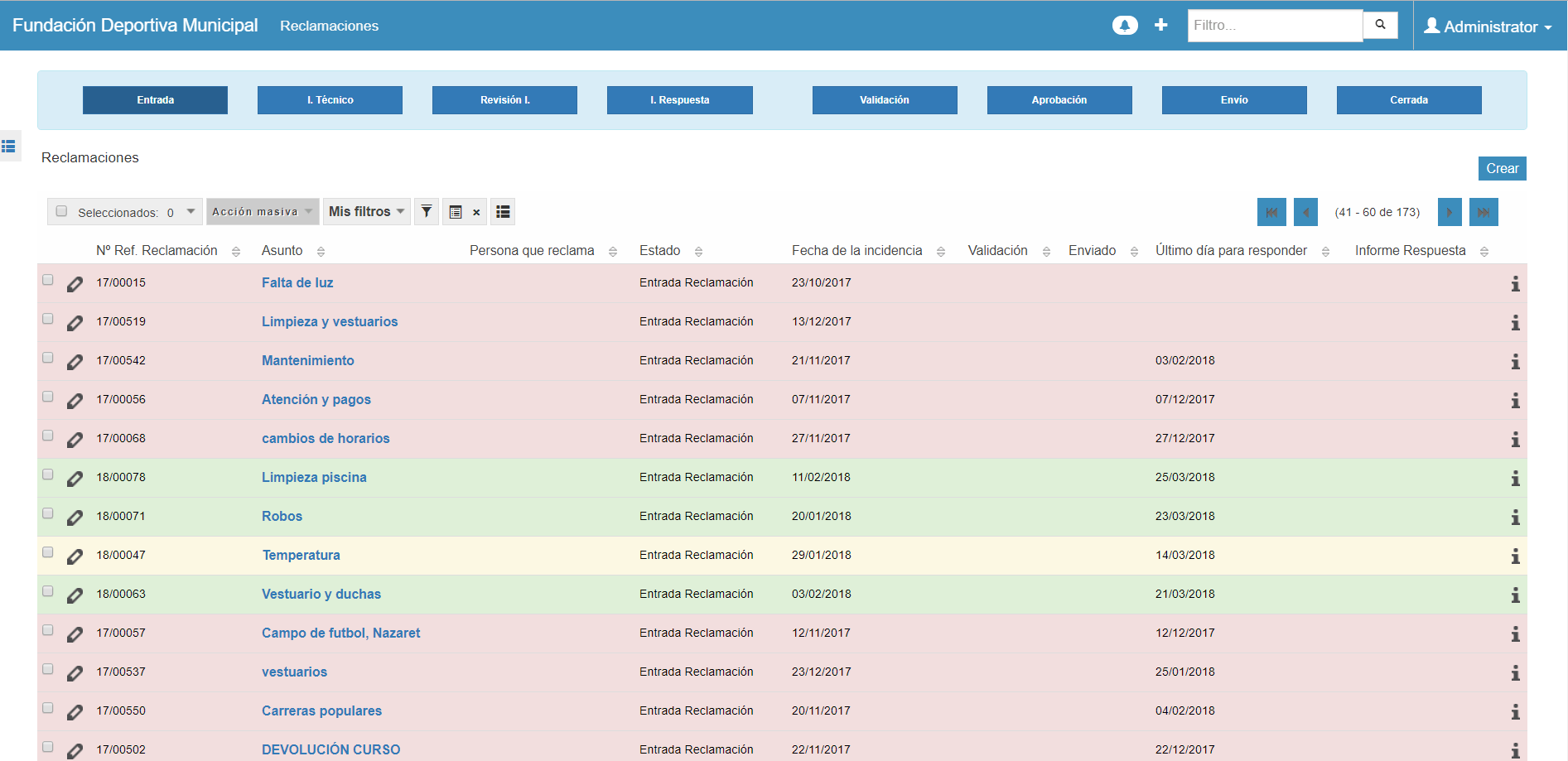
Task: Open the filter funnel icon on the toolbar
Action: coord(426,211)
